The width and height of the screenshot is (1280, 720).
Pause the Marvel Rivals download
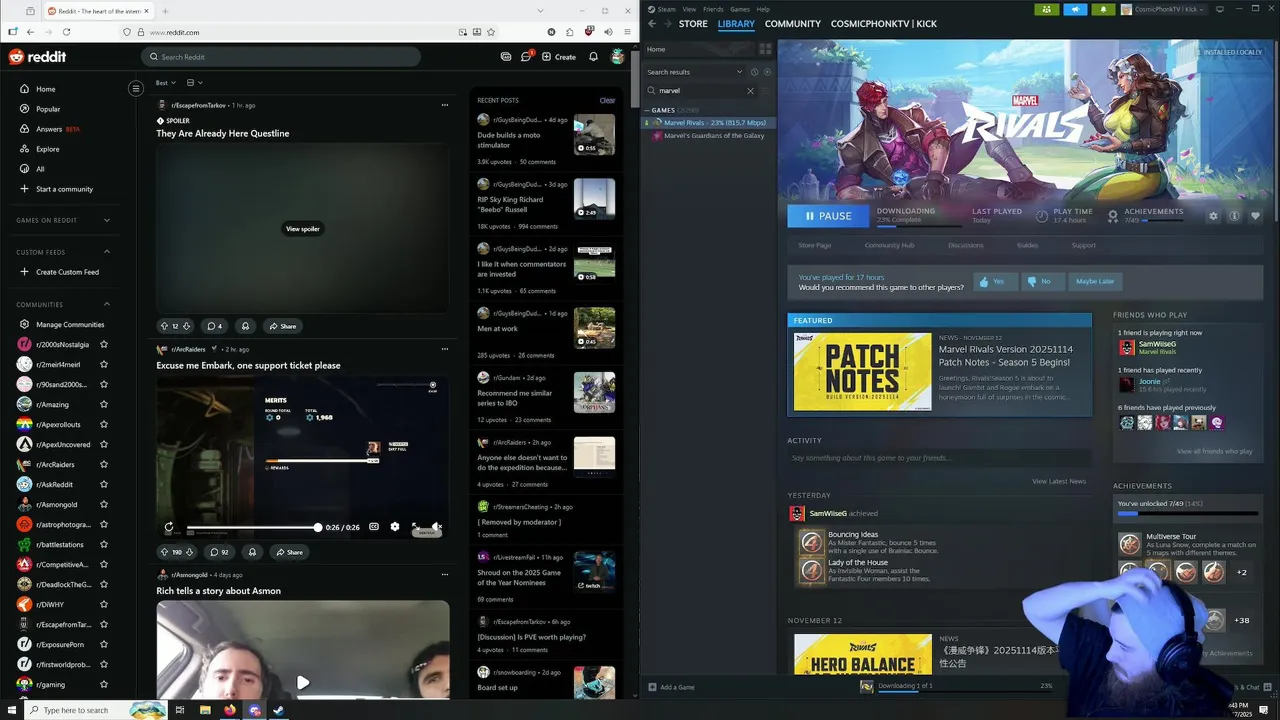[x=828, y=216]
